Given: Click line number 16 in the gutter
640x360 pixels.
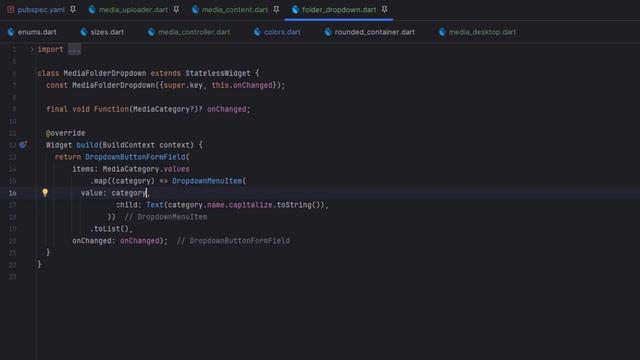Looking at the screenshot, I should coord(13,193).
